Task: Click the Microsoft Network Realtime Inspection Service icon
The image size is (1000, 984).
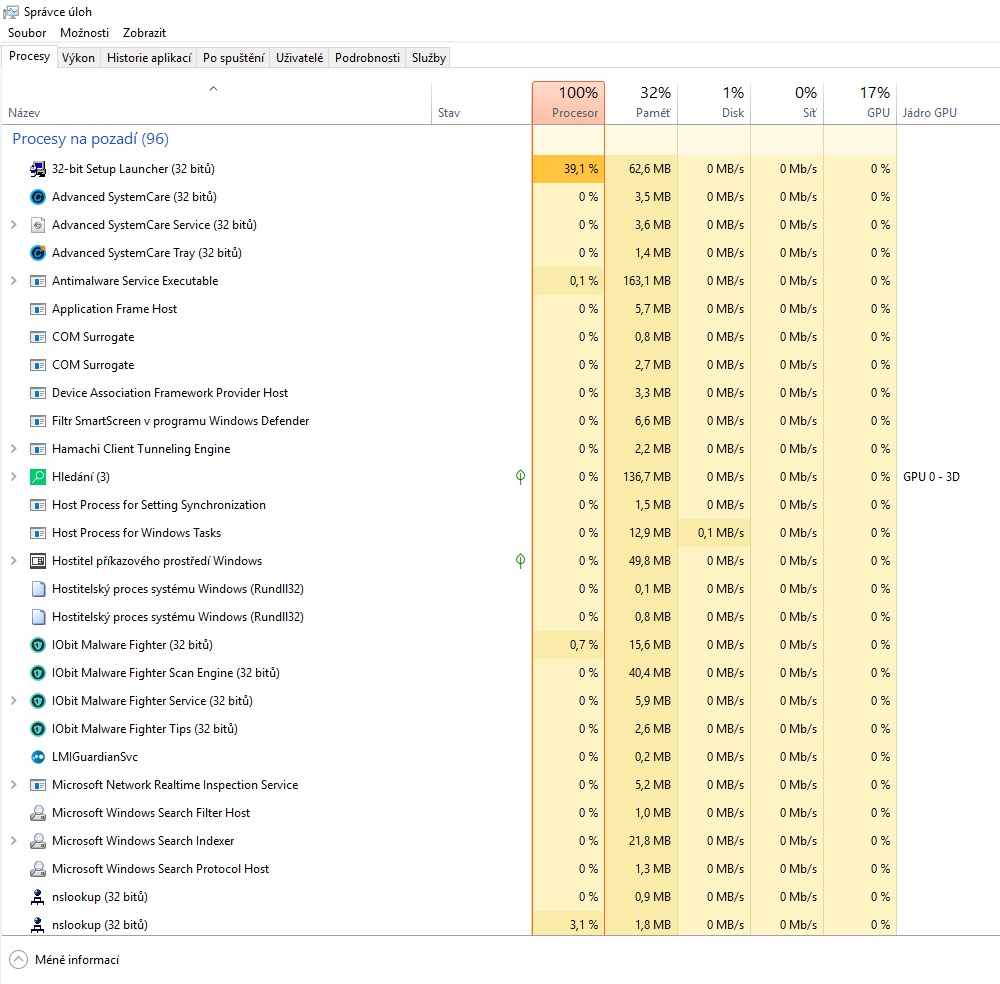Action: tap(38, 785)
